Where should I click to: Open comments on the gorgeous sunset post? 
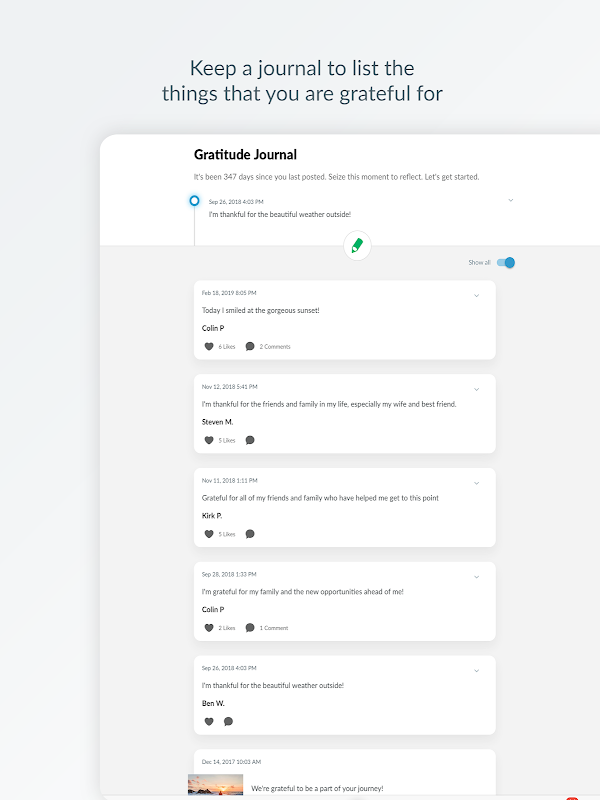[x=250, y=346]
